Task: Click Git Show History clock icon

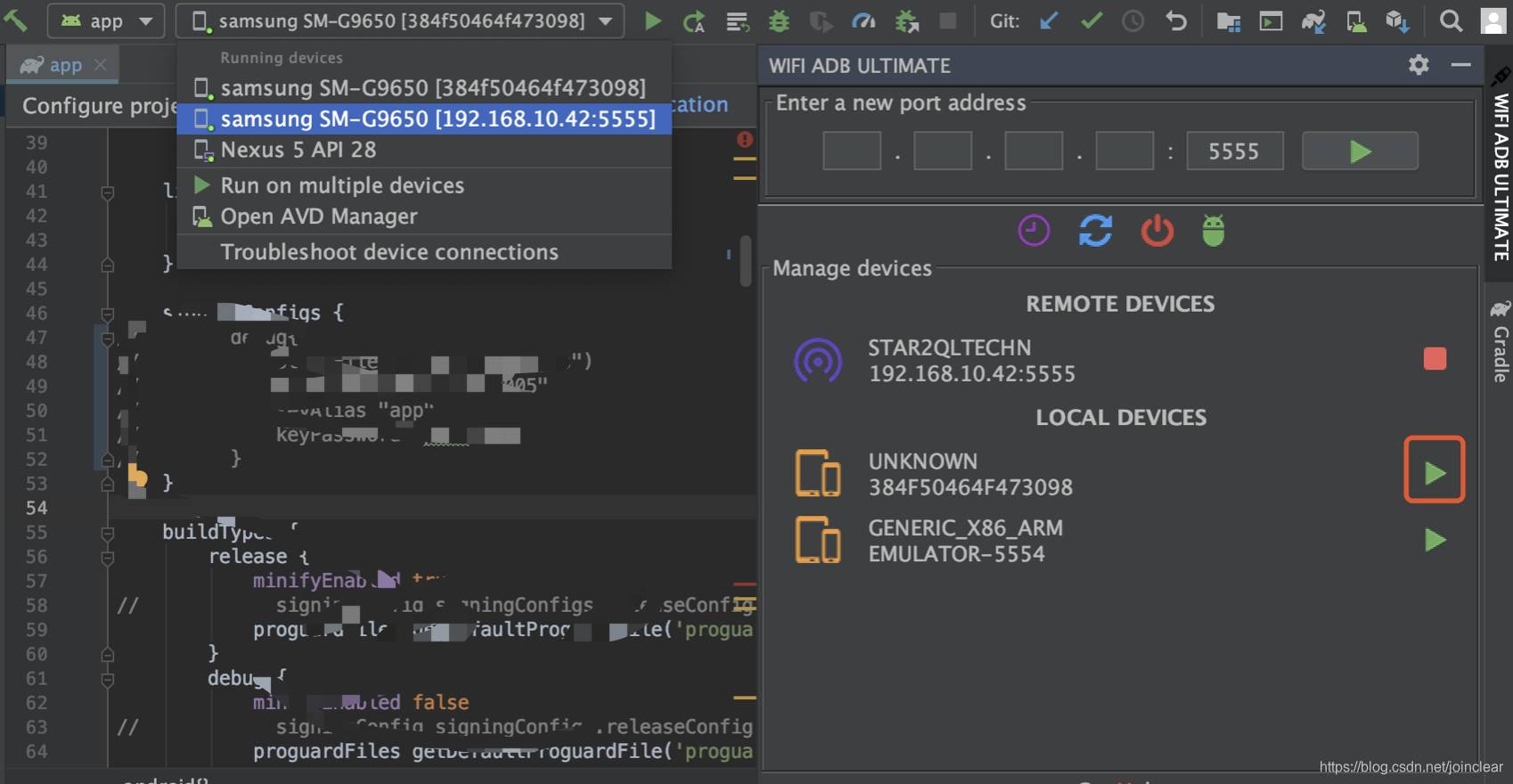Action: coord(1133,20)
